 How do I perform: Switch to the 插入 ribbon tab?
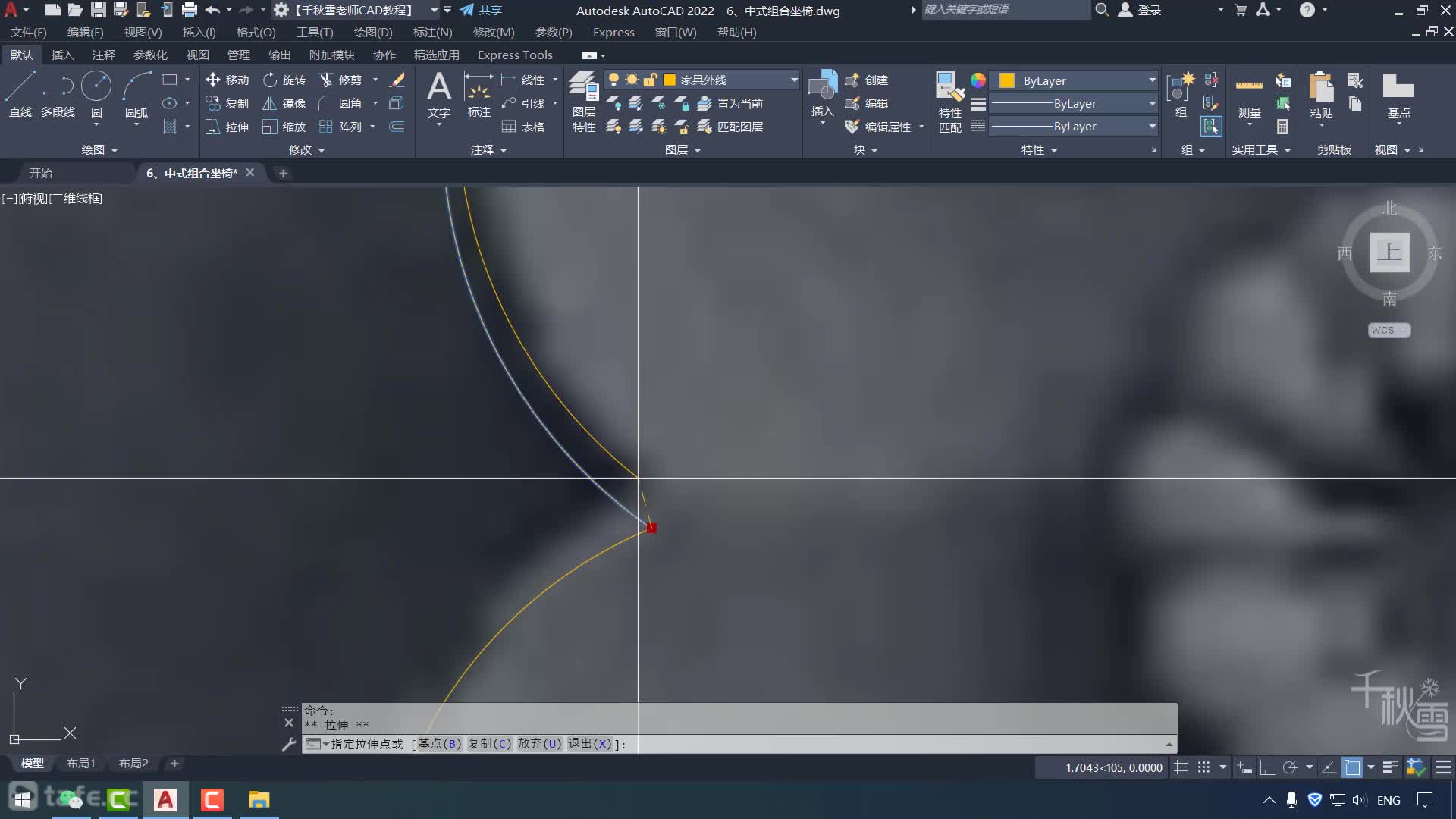coord(62,55)
